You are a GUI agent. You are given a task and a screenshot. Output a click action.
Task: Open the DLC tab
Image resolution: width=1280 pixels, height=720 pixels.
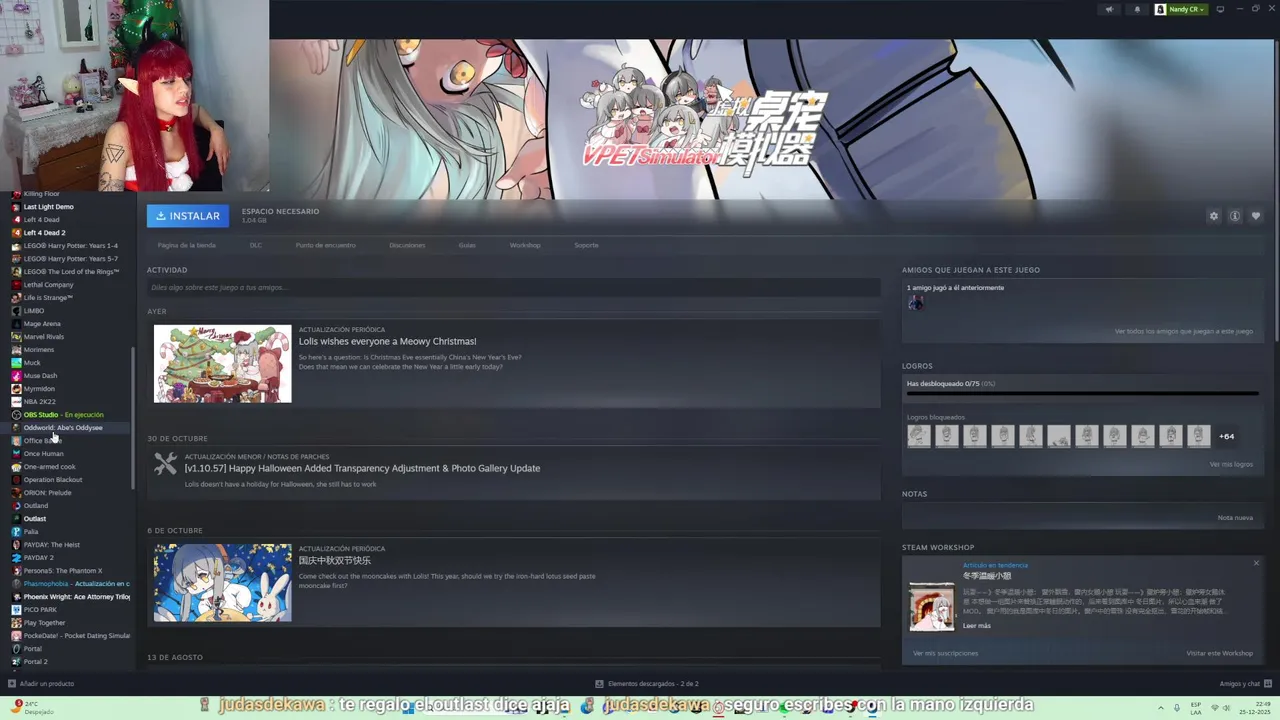click(256, 245)
